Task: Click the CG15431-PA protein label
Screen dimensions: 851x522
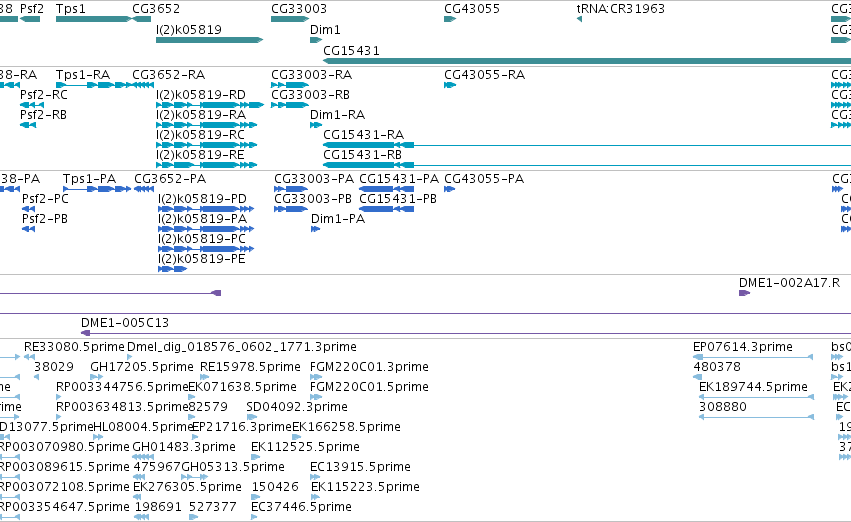Action: (399, 179)
